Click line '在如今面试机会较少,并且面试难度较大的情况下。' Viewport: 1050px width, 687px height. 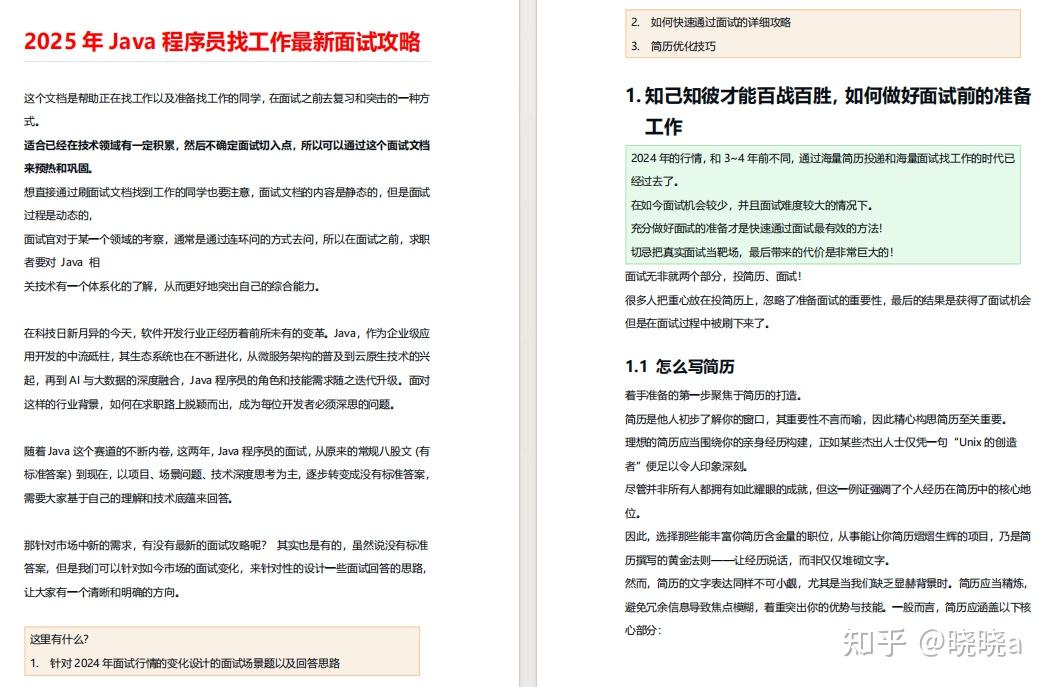[x=751, y=205]
